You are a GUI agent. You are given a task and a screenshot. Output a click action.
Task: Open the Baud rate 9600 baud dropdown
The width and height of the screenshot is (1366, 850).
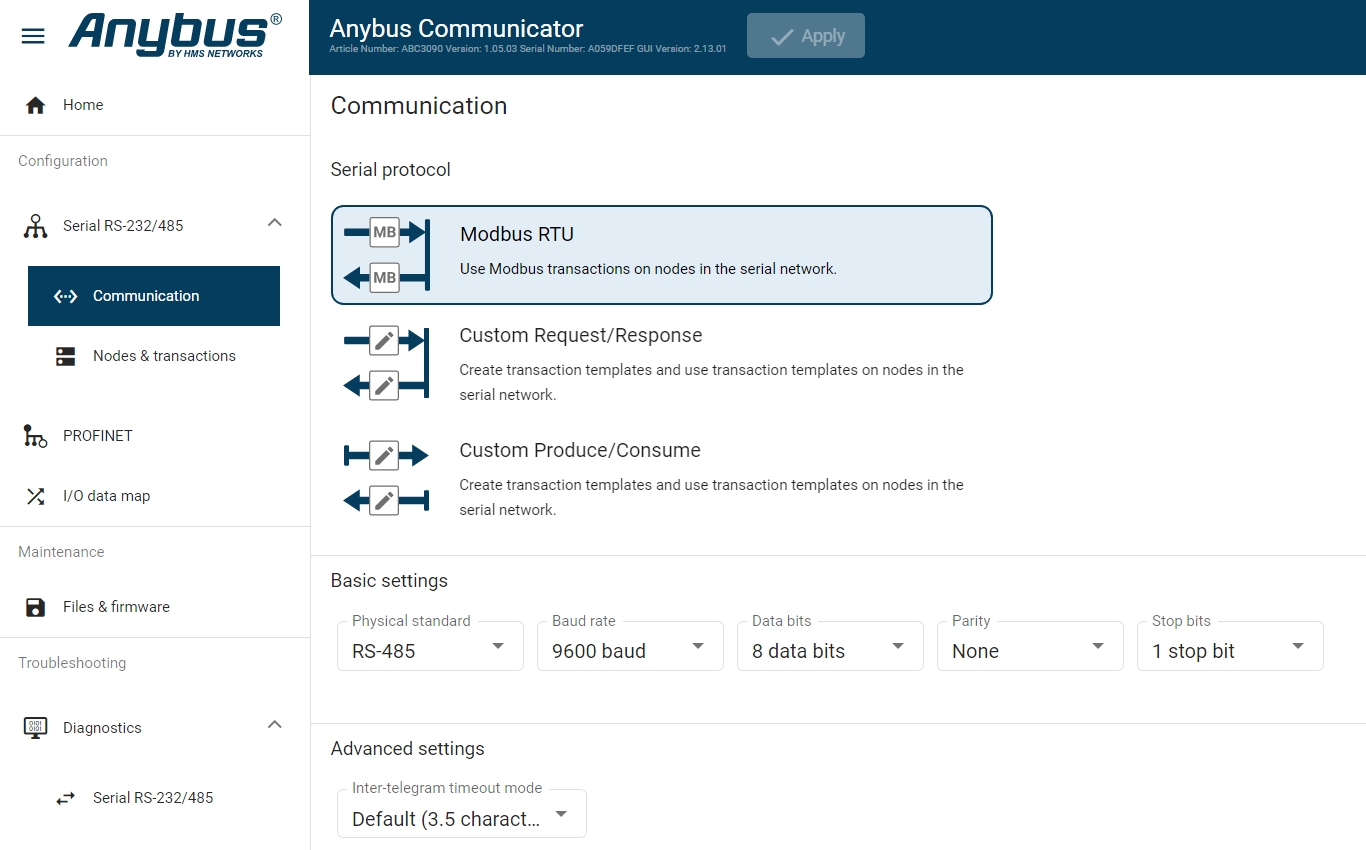[630, 646]
